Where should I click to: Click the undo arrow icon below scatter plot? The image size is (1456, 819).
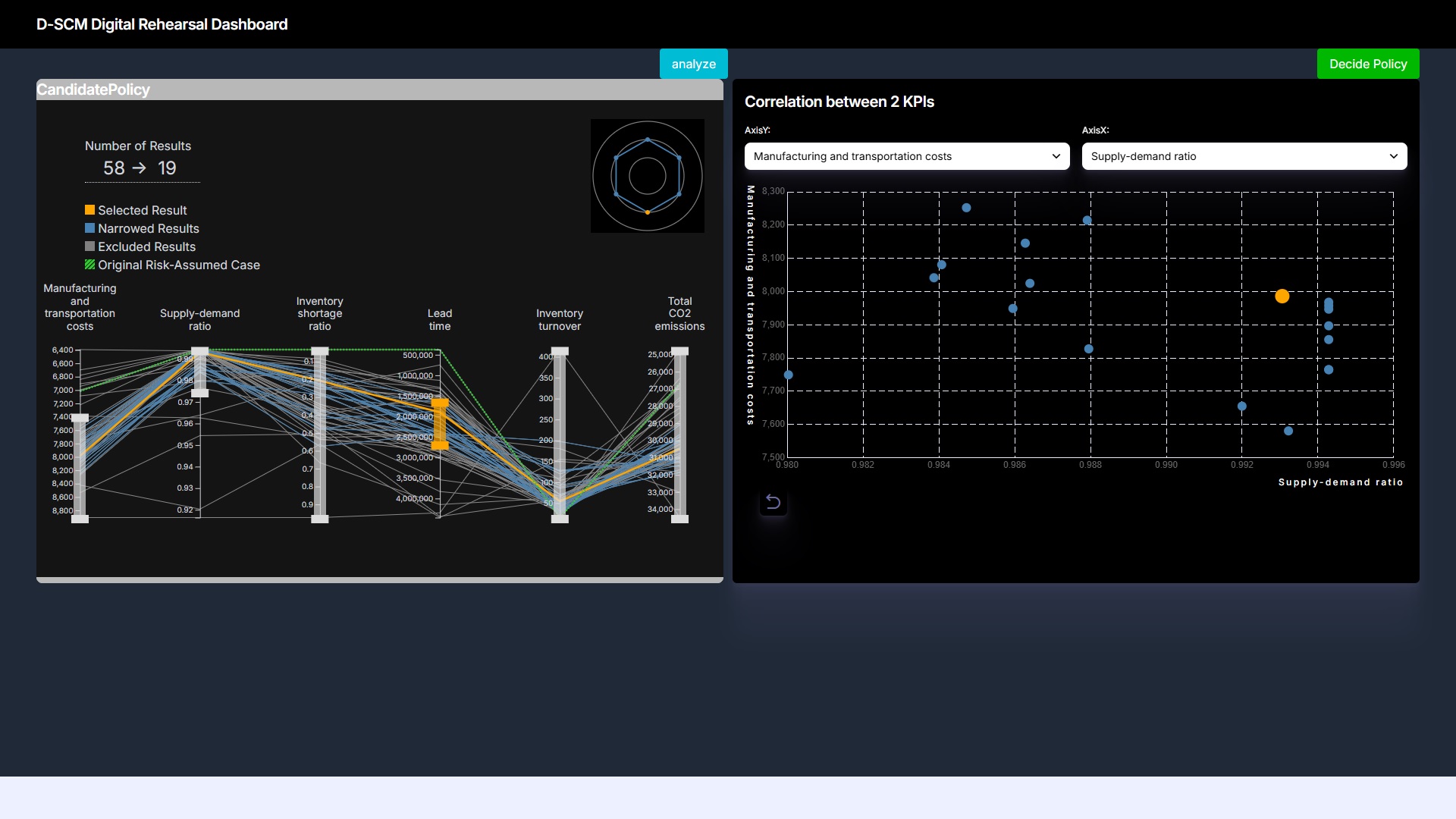tap(773, 502)
